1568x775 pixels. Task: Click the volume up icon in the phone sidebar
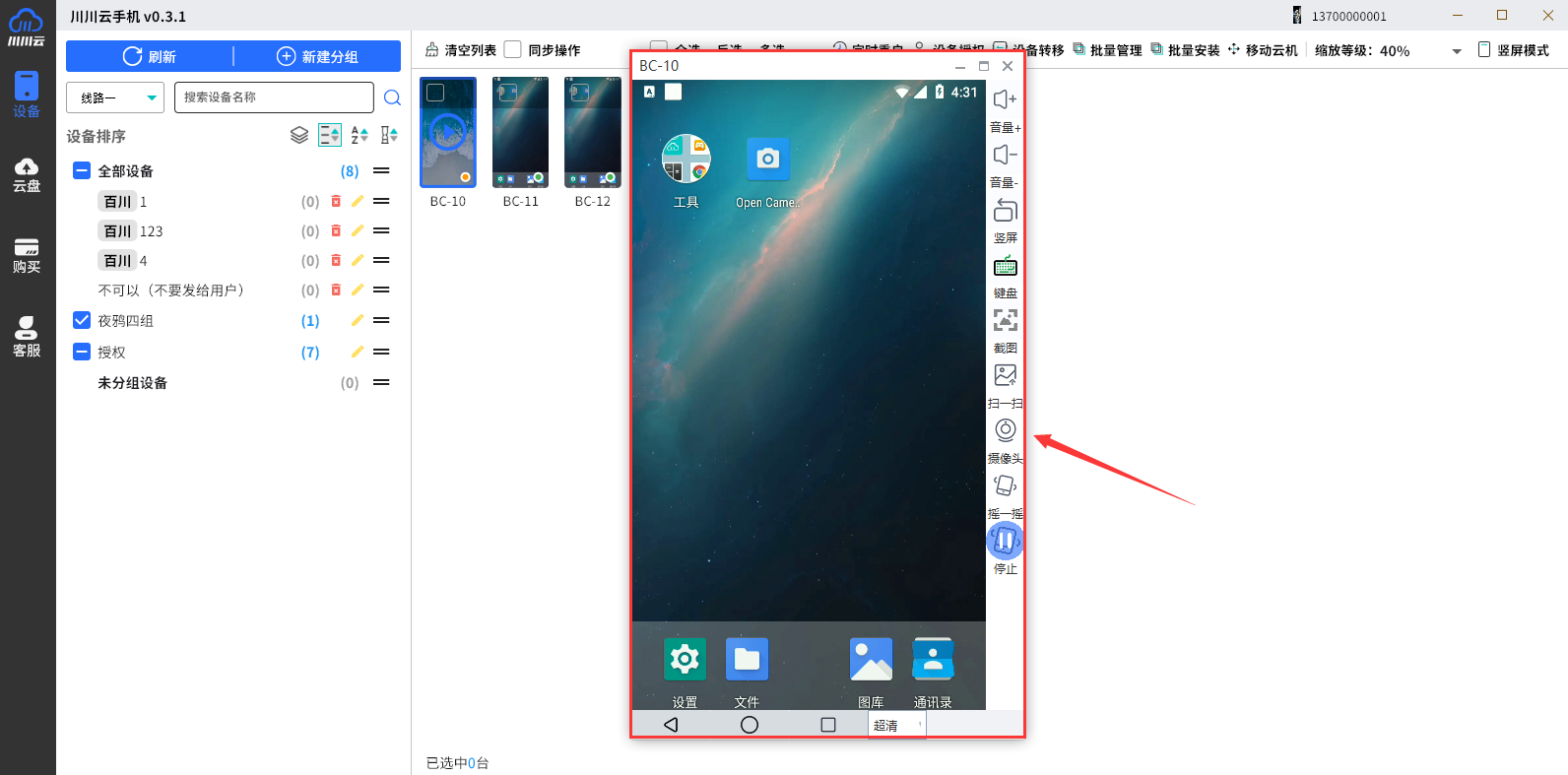click(x=1005, y=99)
